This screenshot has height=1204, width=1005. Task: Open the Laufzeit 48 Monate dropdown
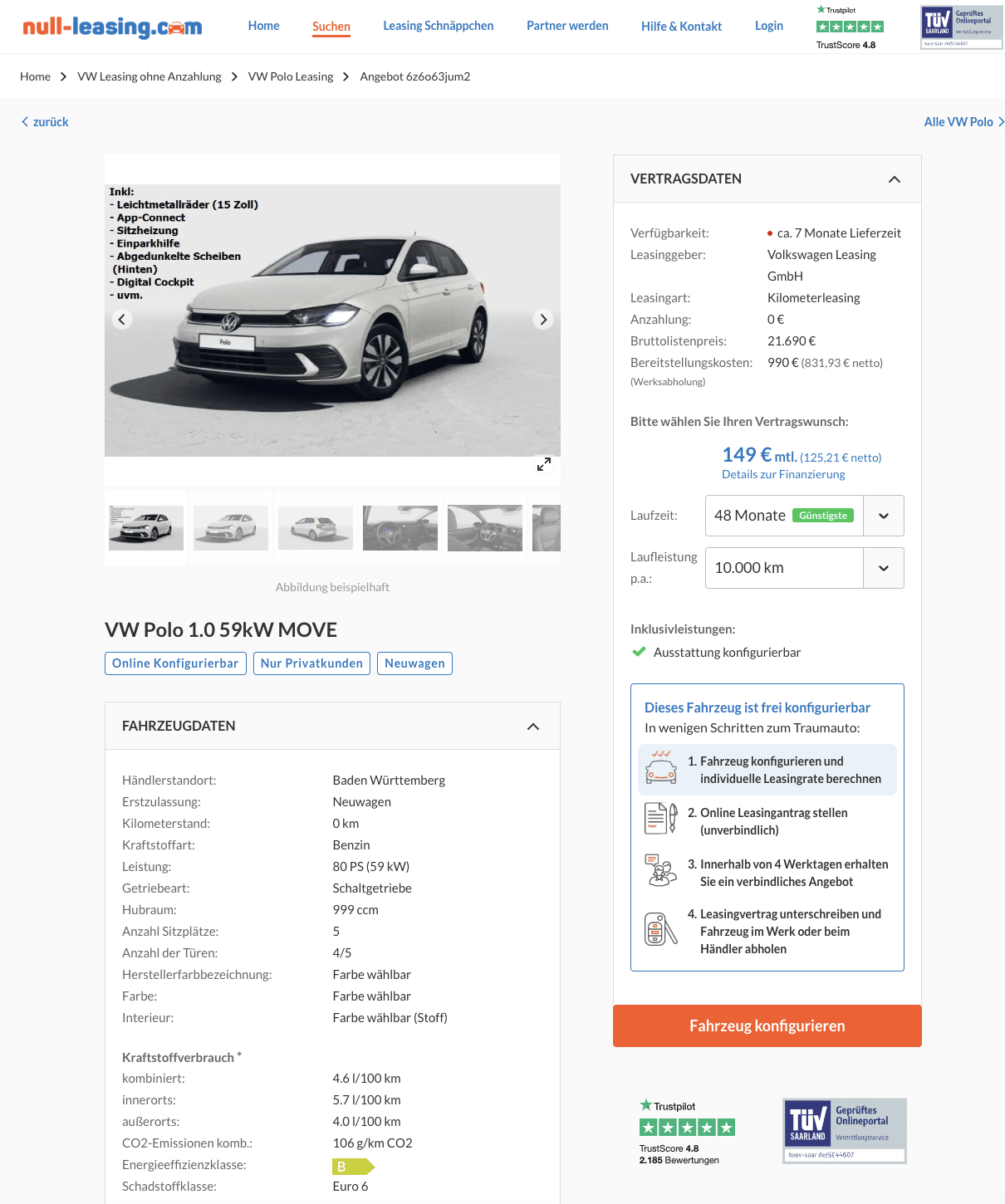click(804, 516)
